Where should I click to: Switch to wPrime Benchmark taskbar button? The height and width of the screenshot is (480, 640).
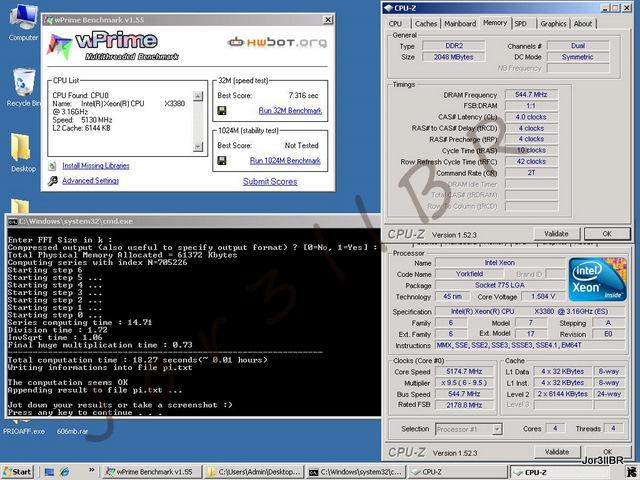[151, 472]
